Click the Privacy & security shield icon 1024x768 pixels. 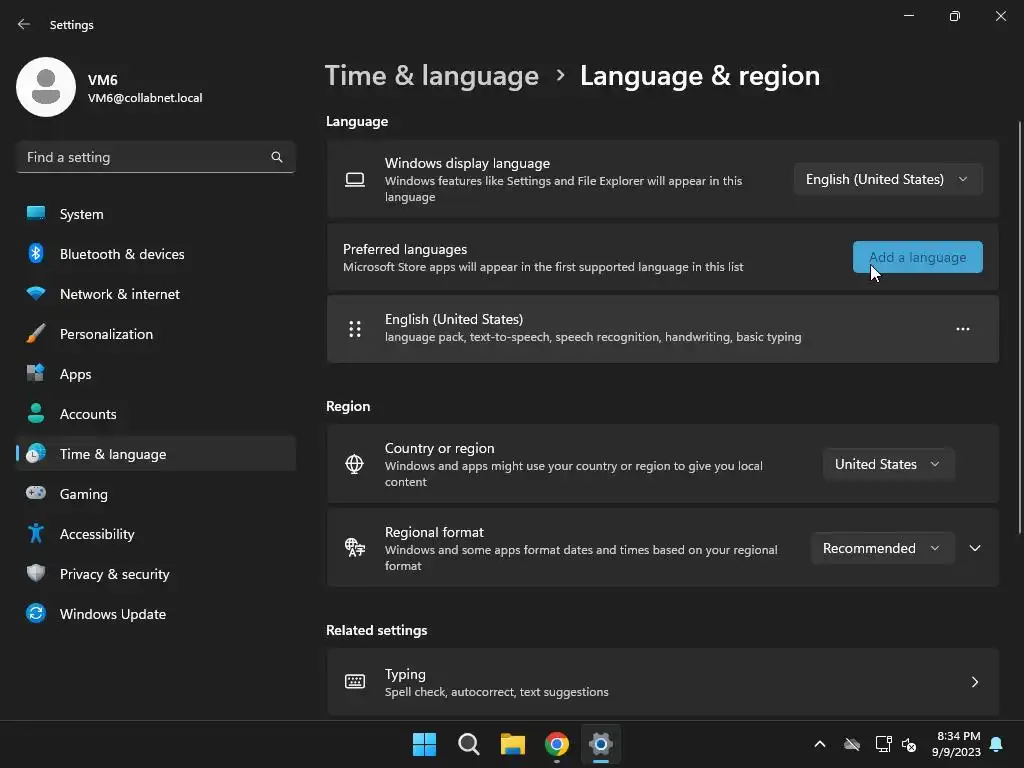[36, 573]
